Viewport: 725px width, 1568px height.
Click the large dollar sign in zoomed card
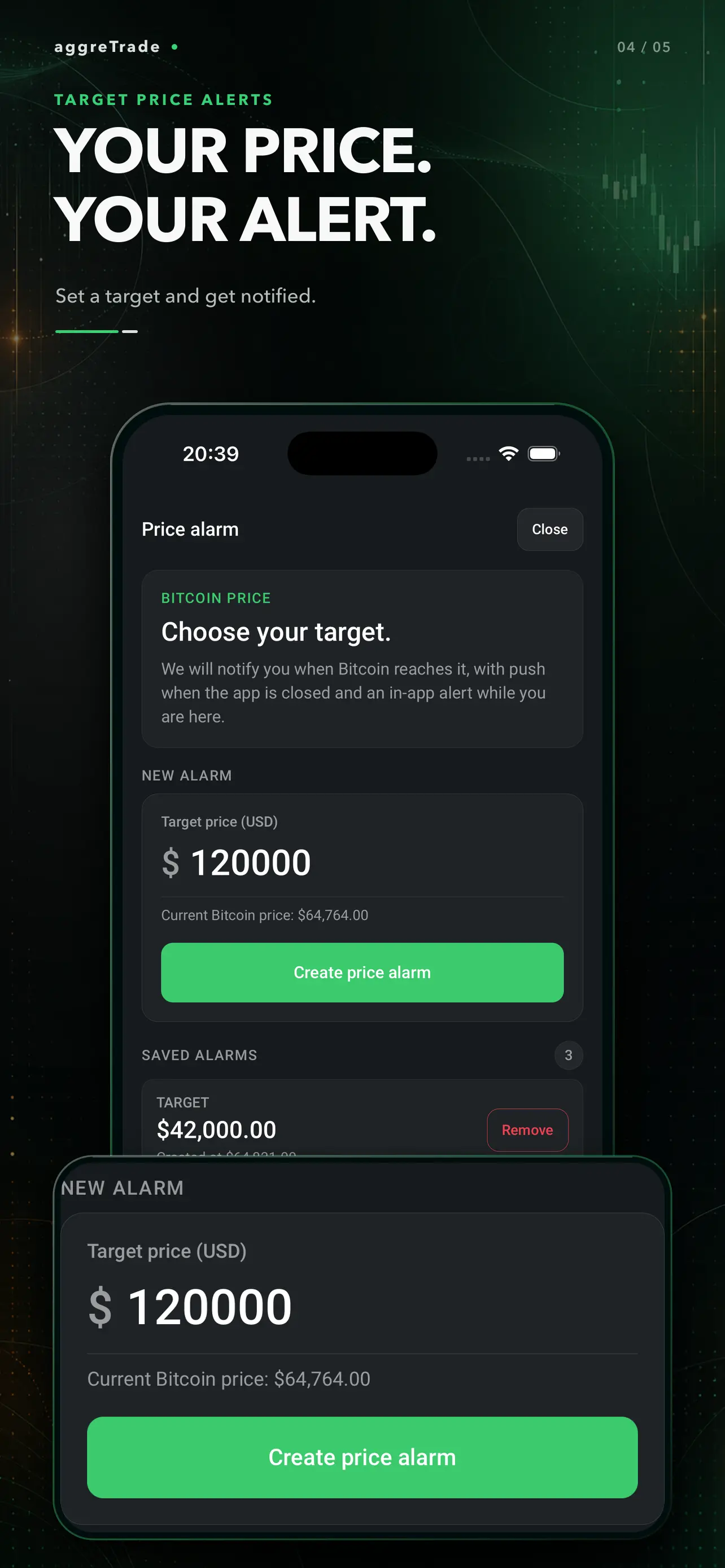(x=101, y=1307)
